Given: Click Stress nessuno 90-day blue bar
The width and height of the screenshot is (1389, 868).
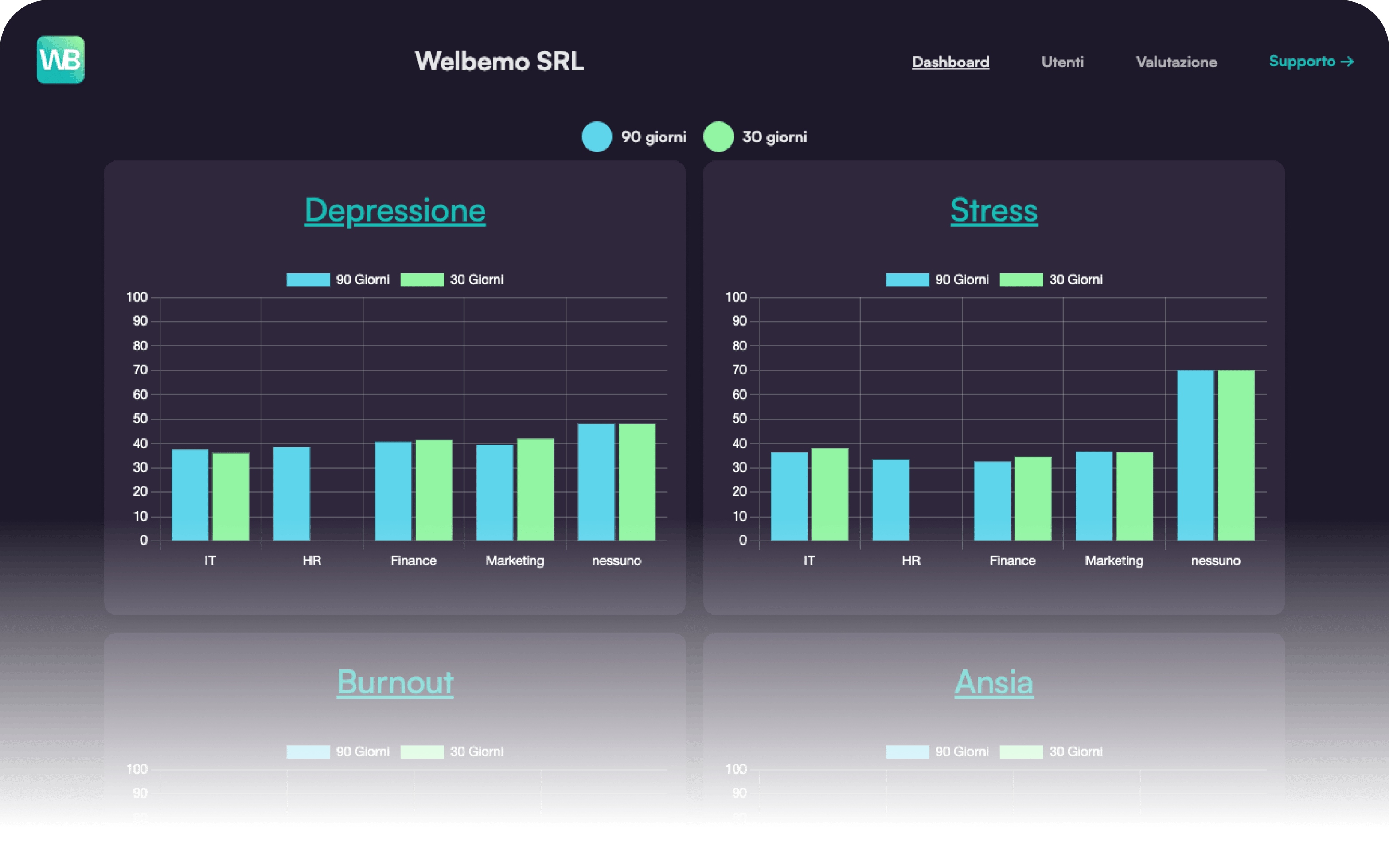Looking at the screenshot, I should (1195, 455).
